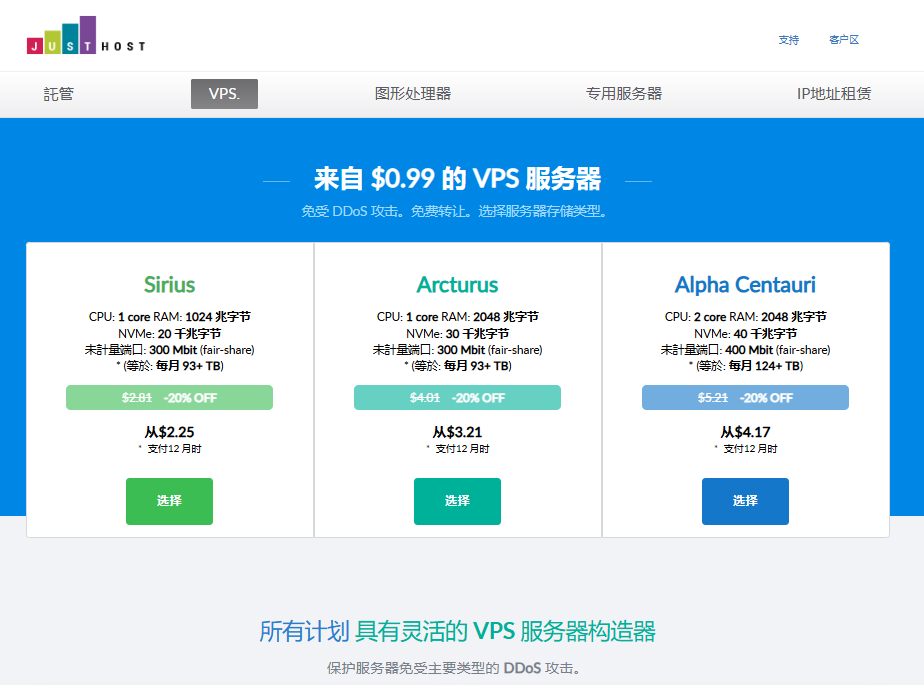Click the 从$2.25 price on Sirius
The image size is (924, 685).
tap(169, 432)
